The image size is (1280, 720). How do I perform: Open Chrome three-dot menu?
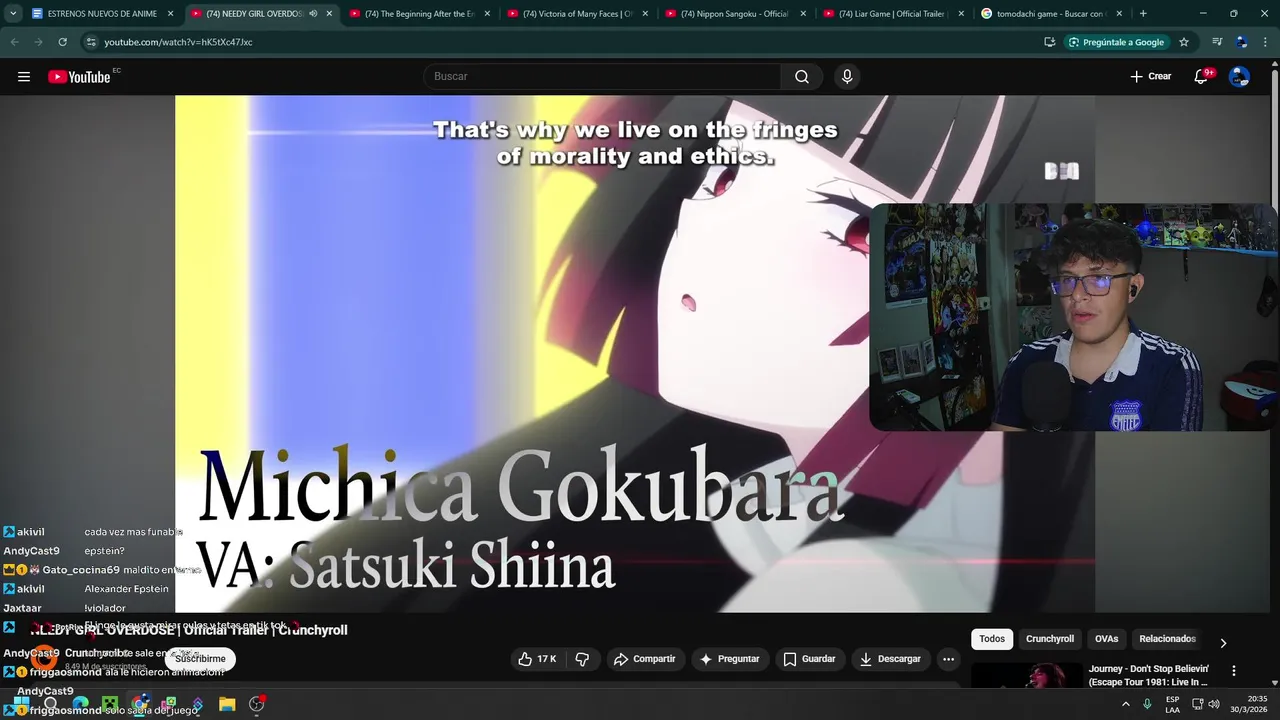coord(1265,42)
